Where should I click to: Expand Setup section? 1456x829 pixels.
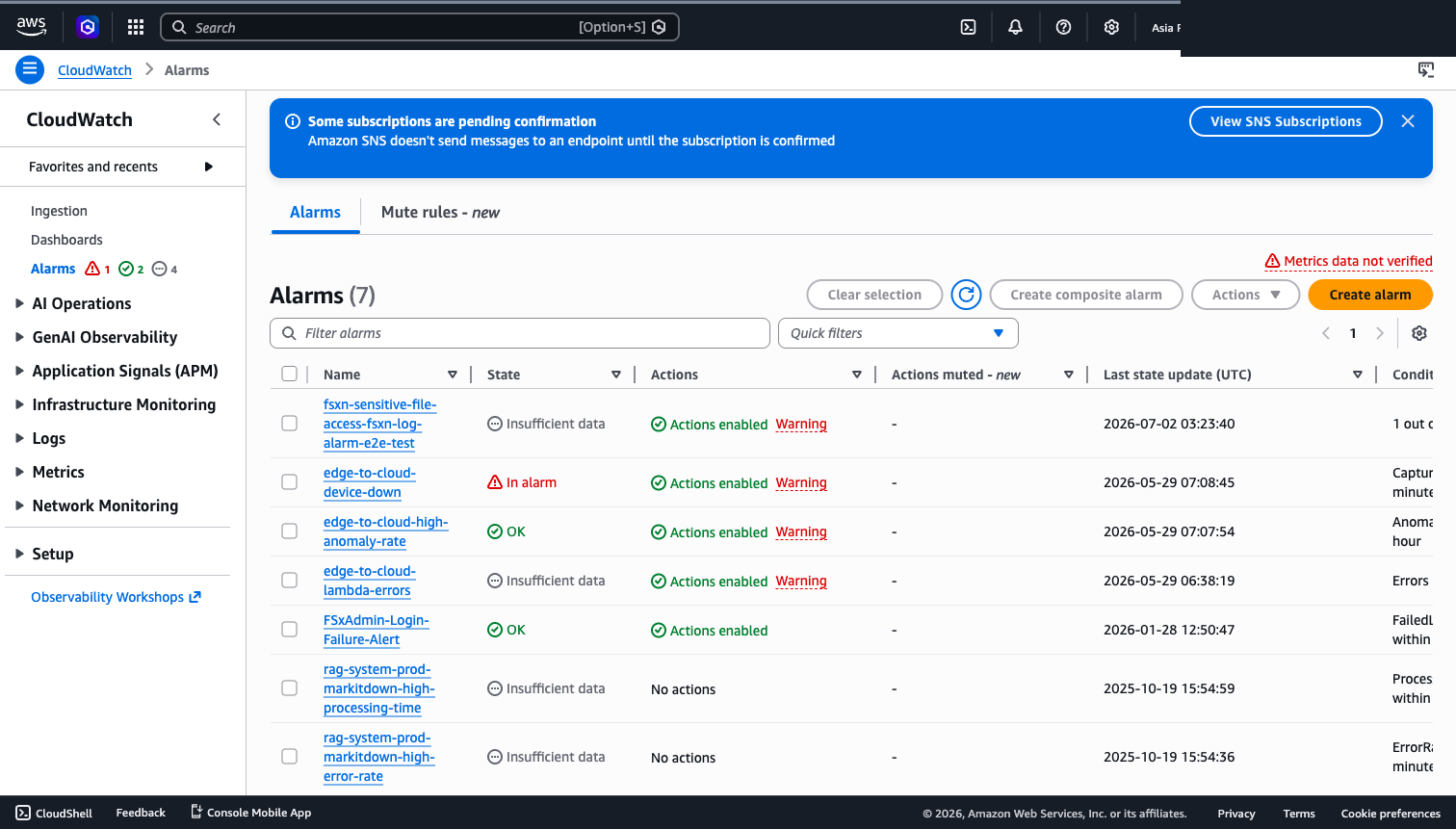(x=19, y=554)
